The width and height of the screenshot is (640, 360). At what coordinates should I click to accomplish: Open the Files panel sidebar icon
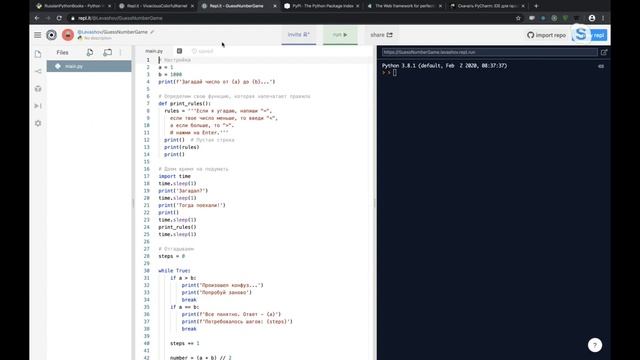(38, 54)
